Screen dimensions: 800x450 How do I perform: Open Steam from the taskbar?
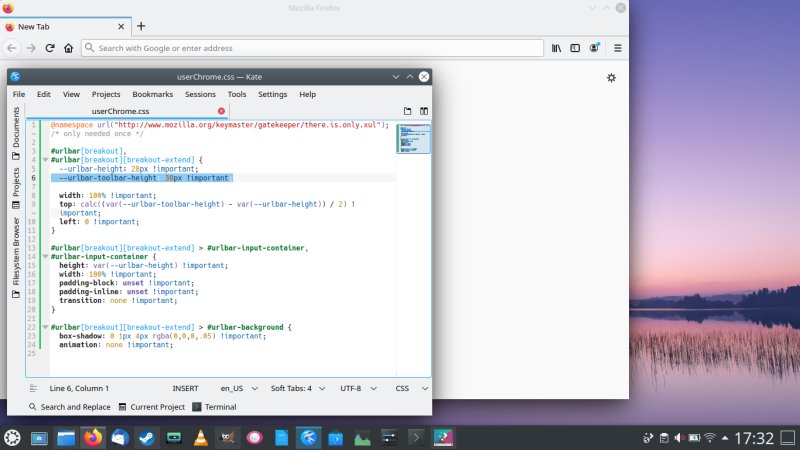click(147, 437)
